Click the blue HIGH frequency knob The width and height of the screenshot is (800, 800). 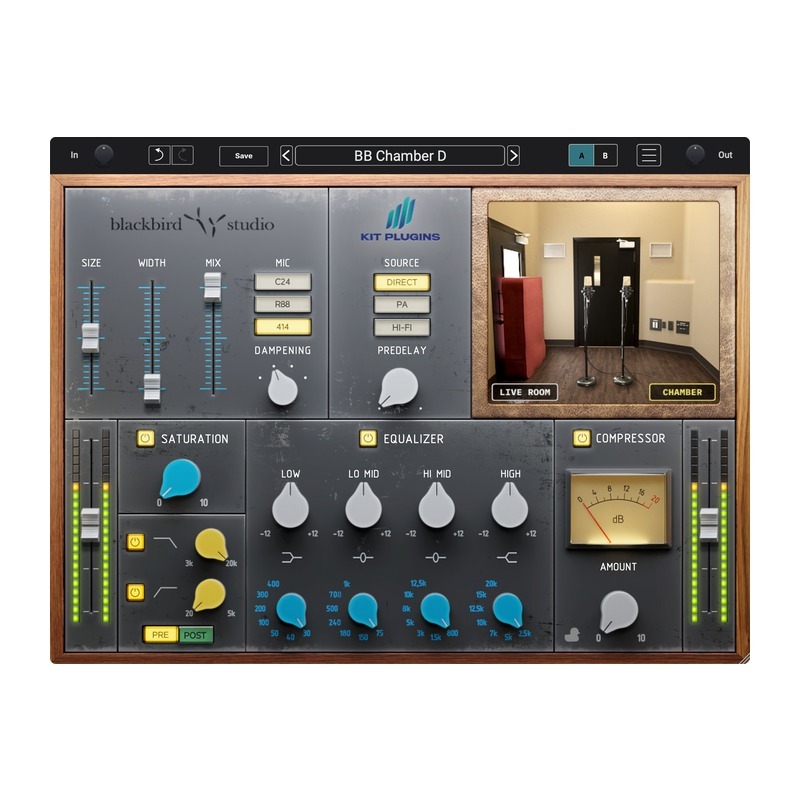[x=508, y=610]
